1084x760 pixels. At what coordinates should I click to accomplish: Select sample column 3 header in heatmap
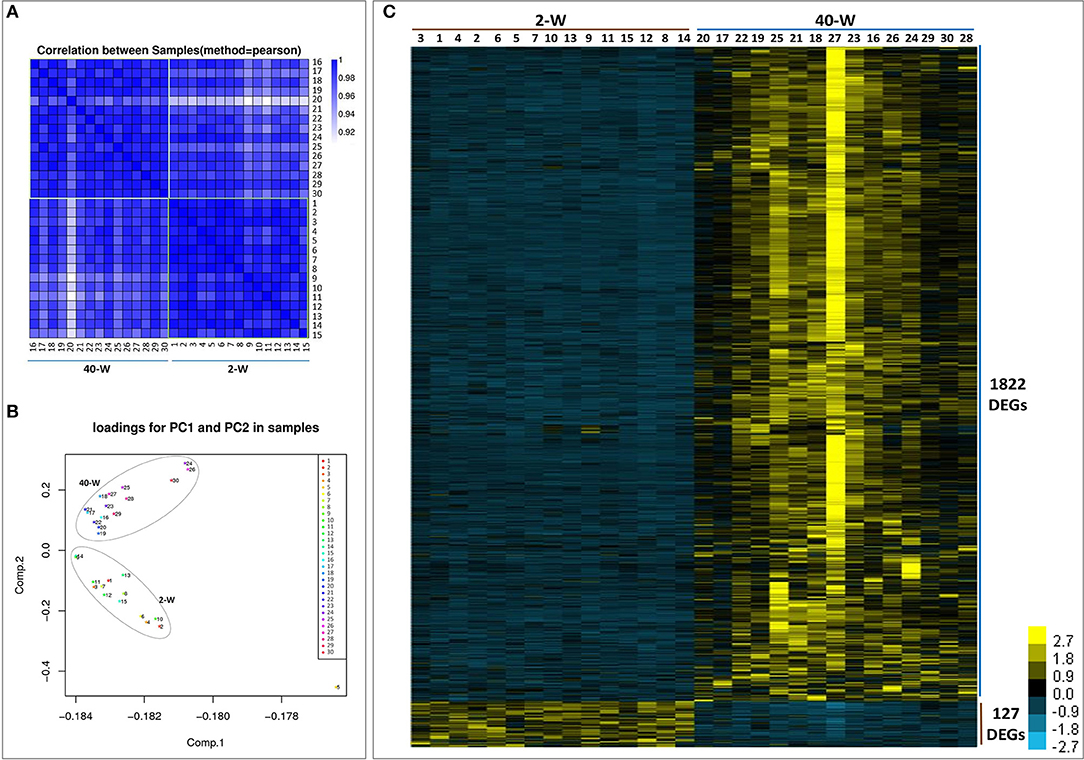[x=420, y=38]
